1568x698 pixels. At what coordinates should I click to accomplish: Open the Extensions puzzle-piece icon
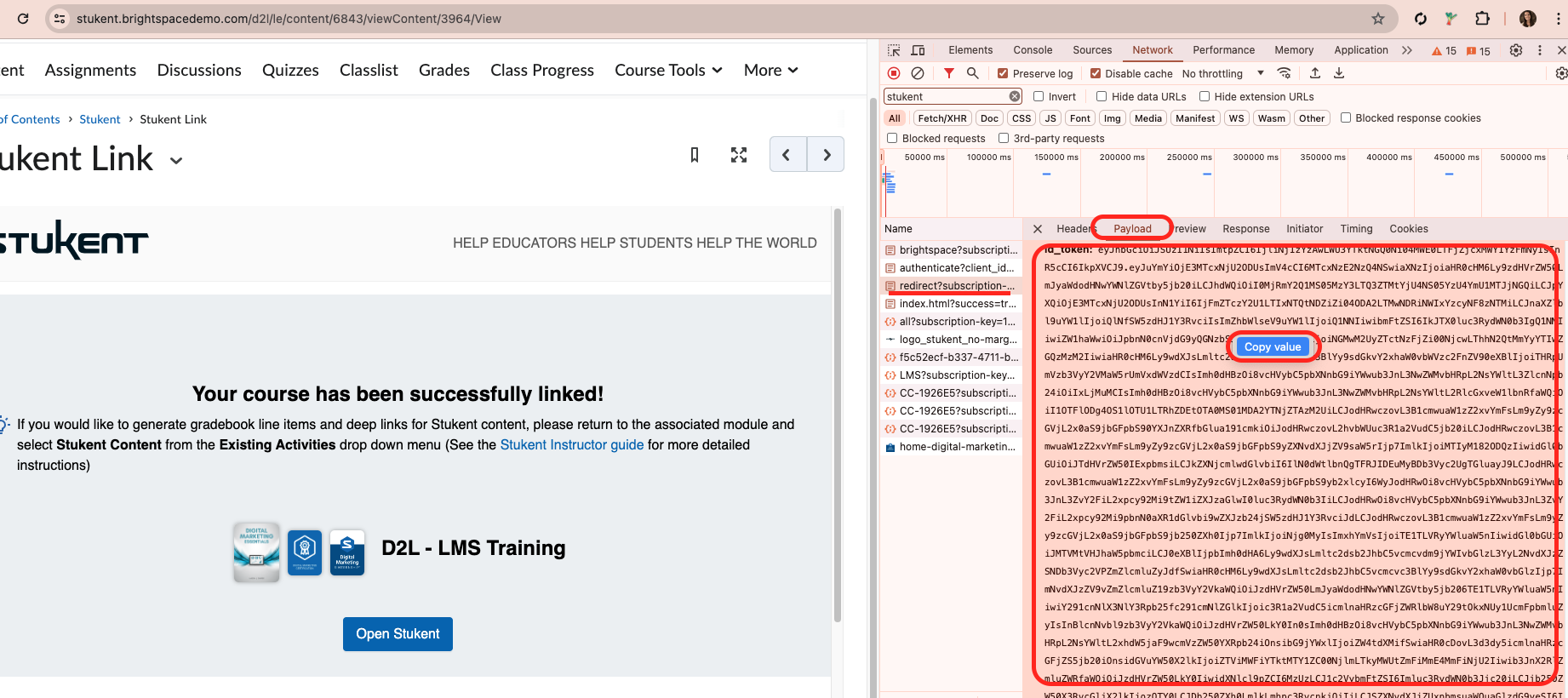point(1482,19)
